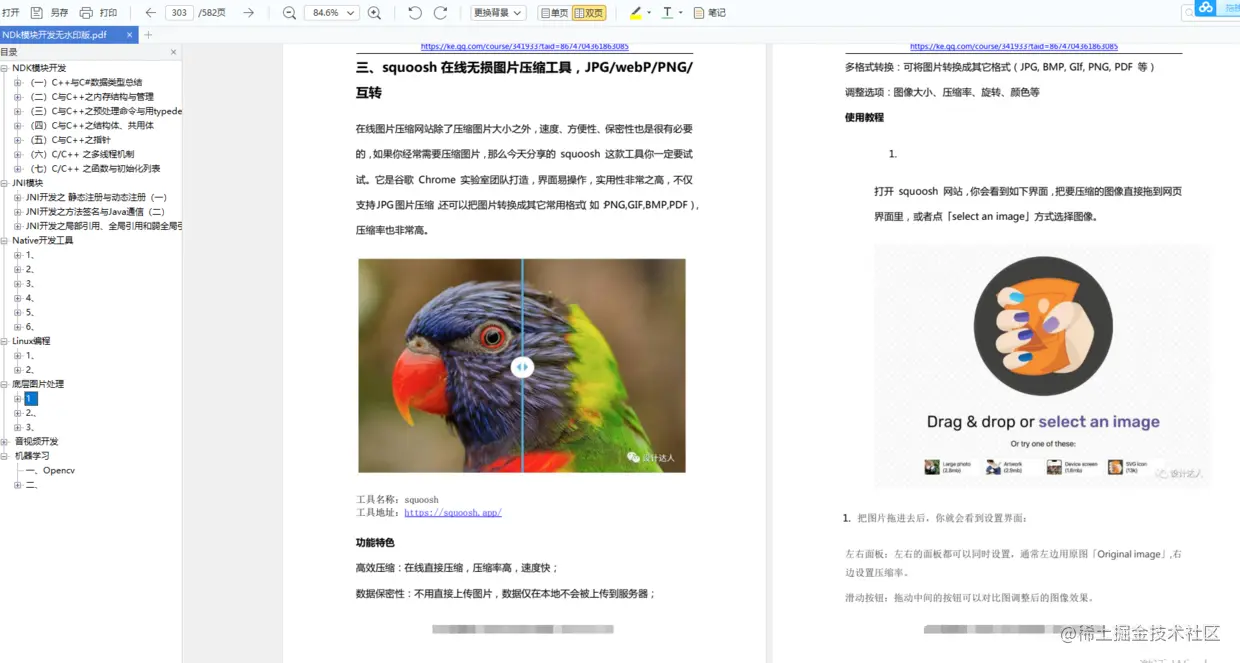Go to the previous page arrow
The height and width of the screenshot is (663, 1240).
151,13
